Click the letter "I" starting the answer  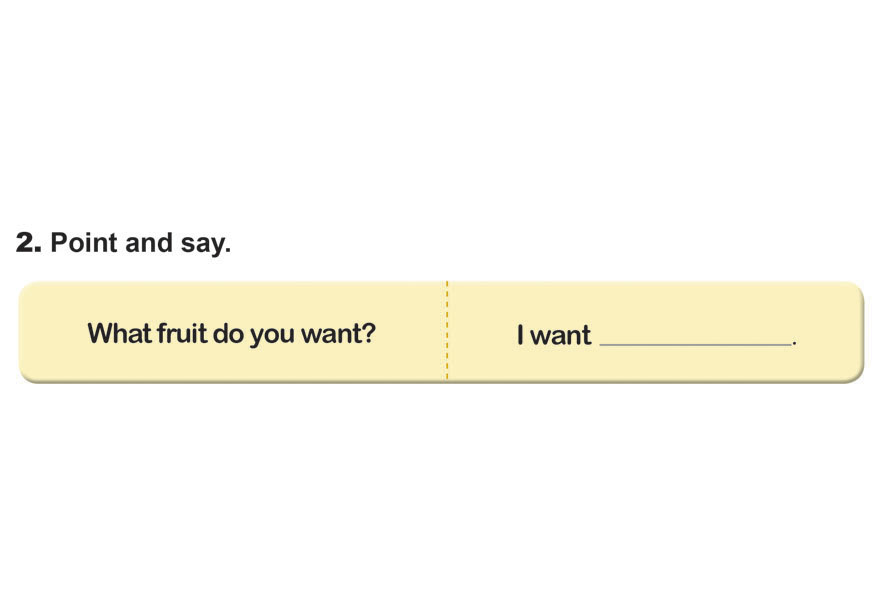coord(520,335)
